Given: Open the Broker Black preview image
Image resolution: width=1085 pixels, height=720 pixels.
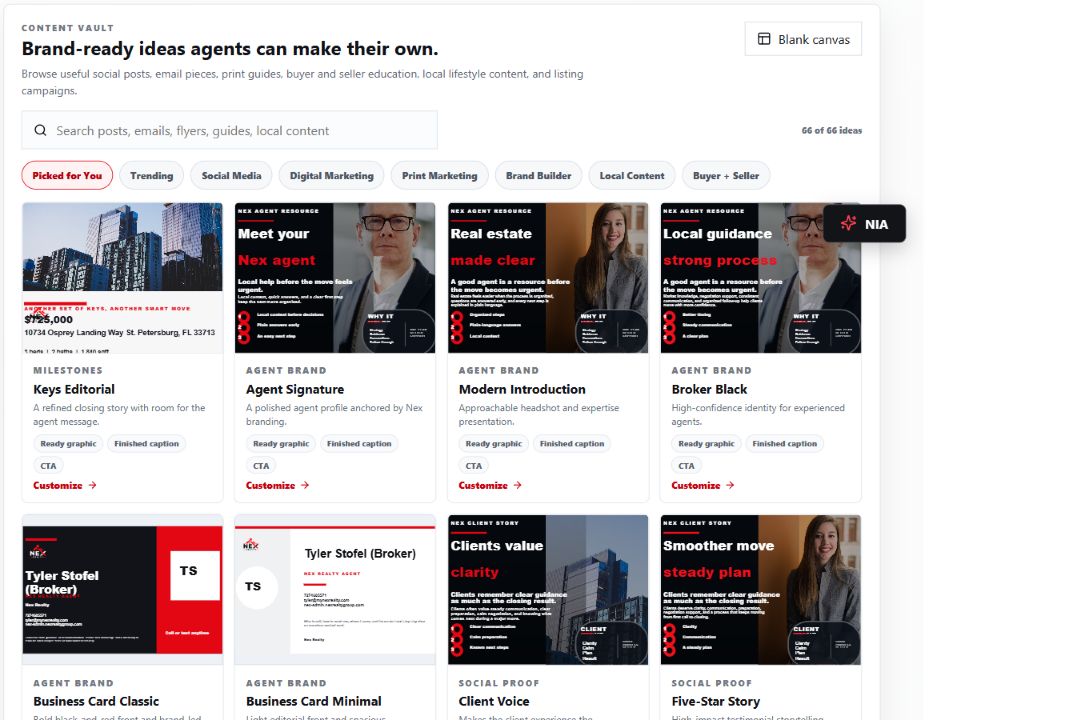Looking at the screenshot, I should [x=760, y=278].
